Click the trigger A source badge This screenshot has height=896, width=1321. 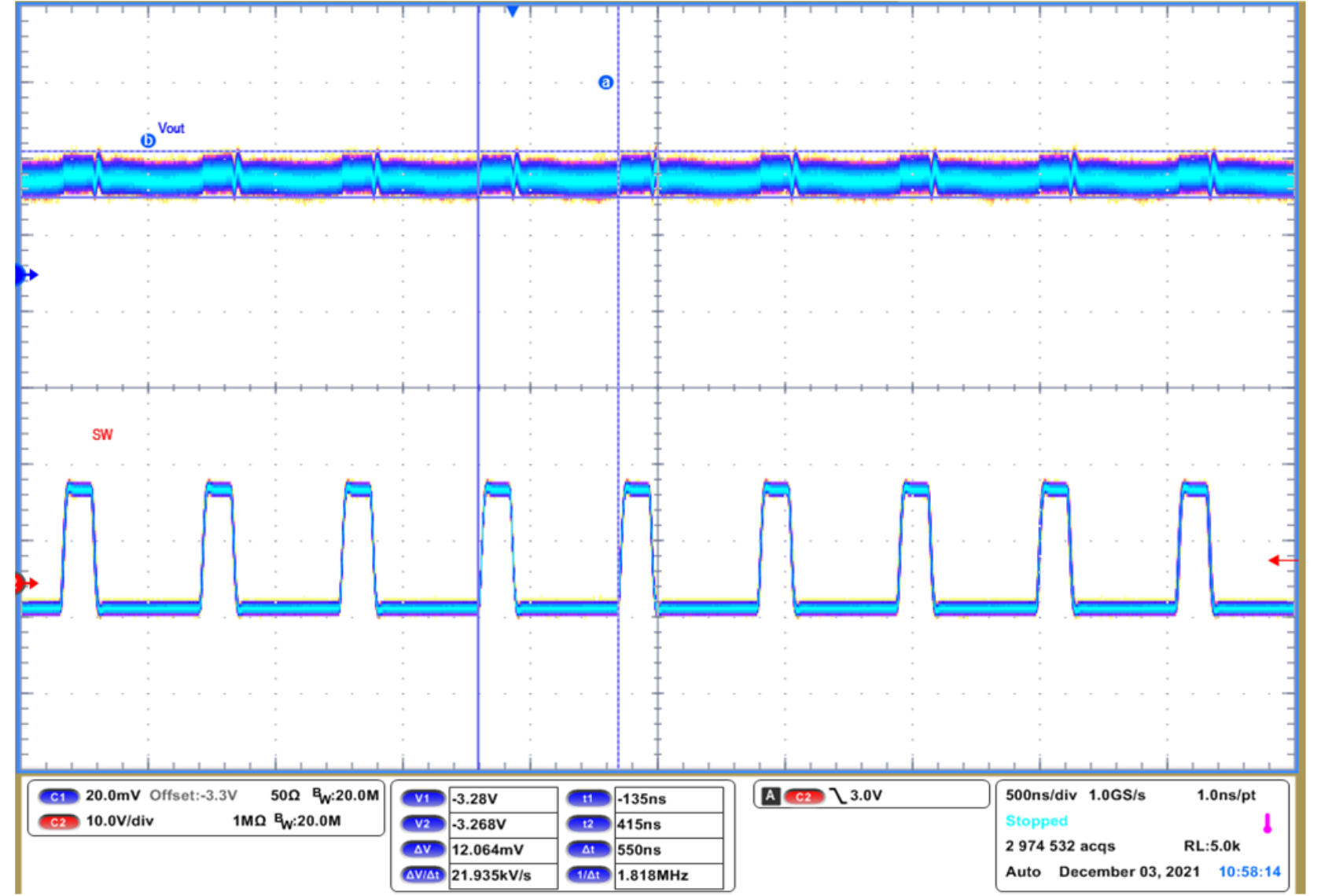[771, 796]
